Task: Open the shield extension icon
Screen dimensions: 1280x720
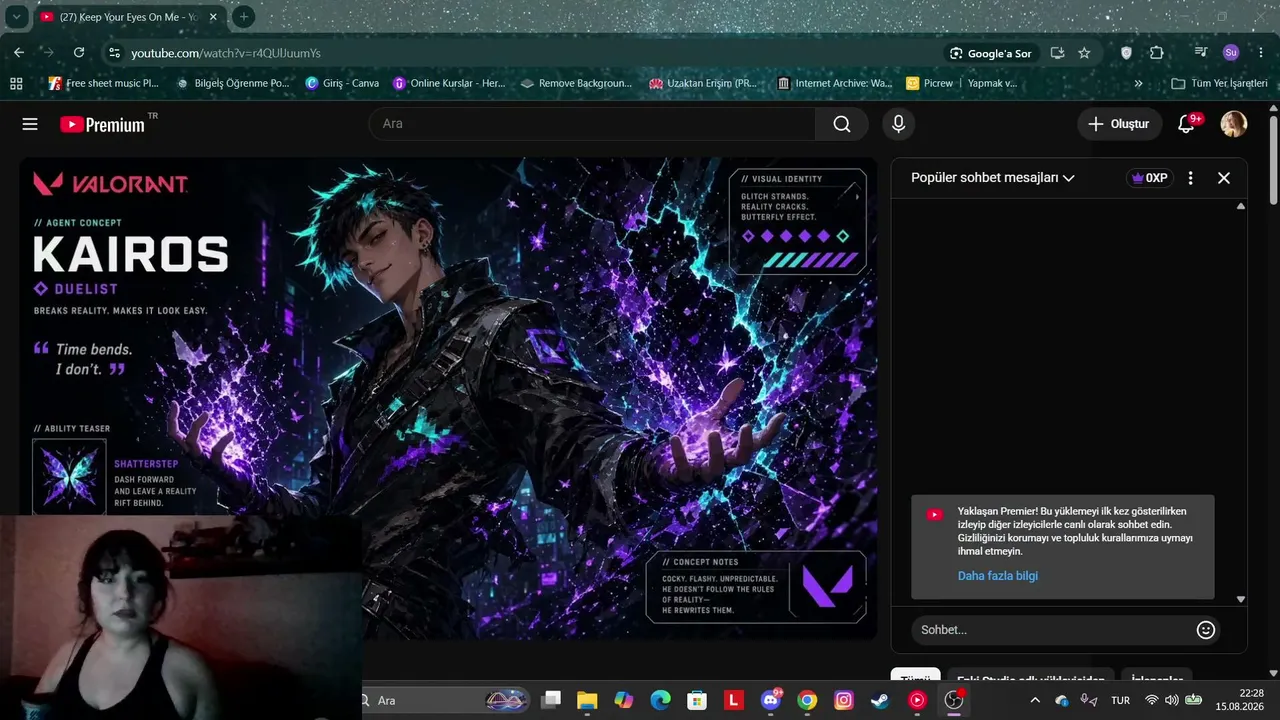Action: pos(1126,53)
